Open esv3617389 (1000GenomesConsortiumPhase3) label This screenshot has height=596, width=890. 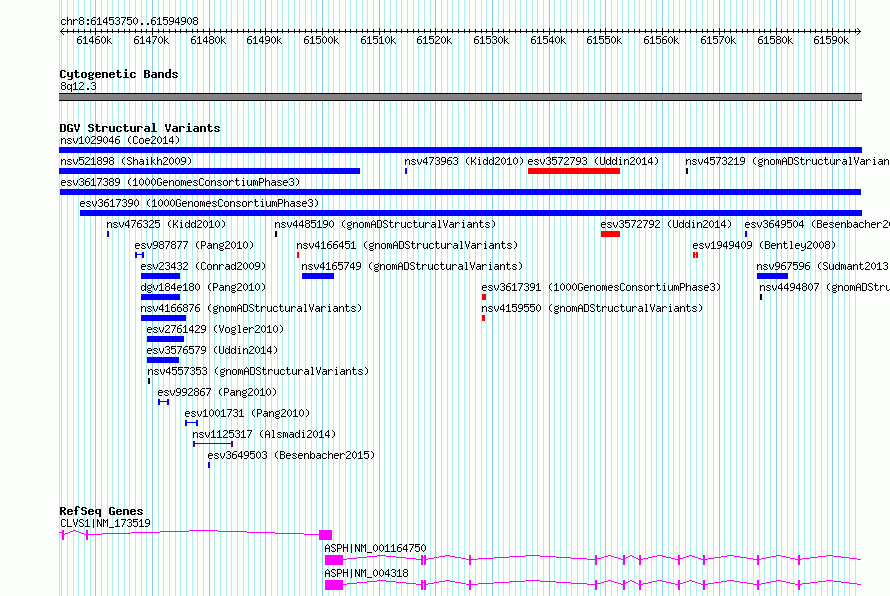click(180, 182)
